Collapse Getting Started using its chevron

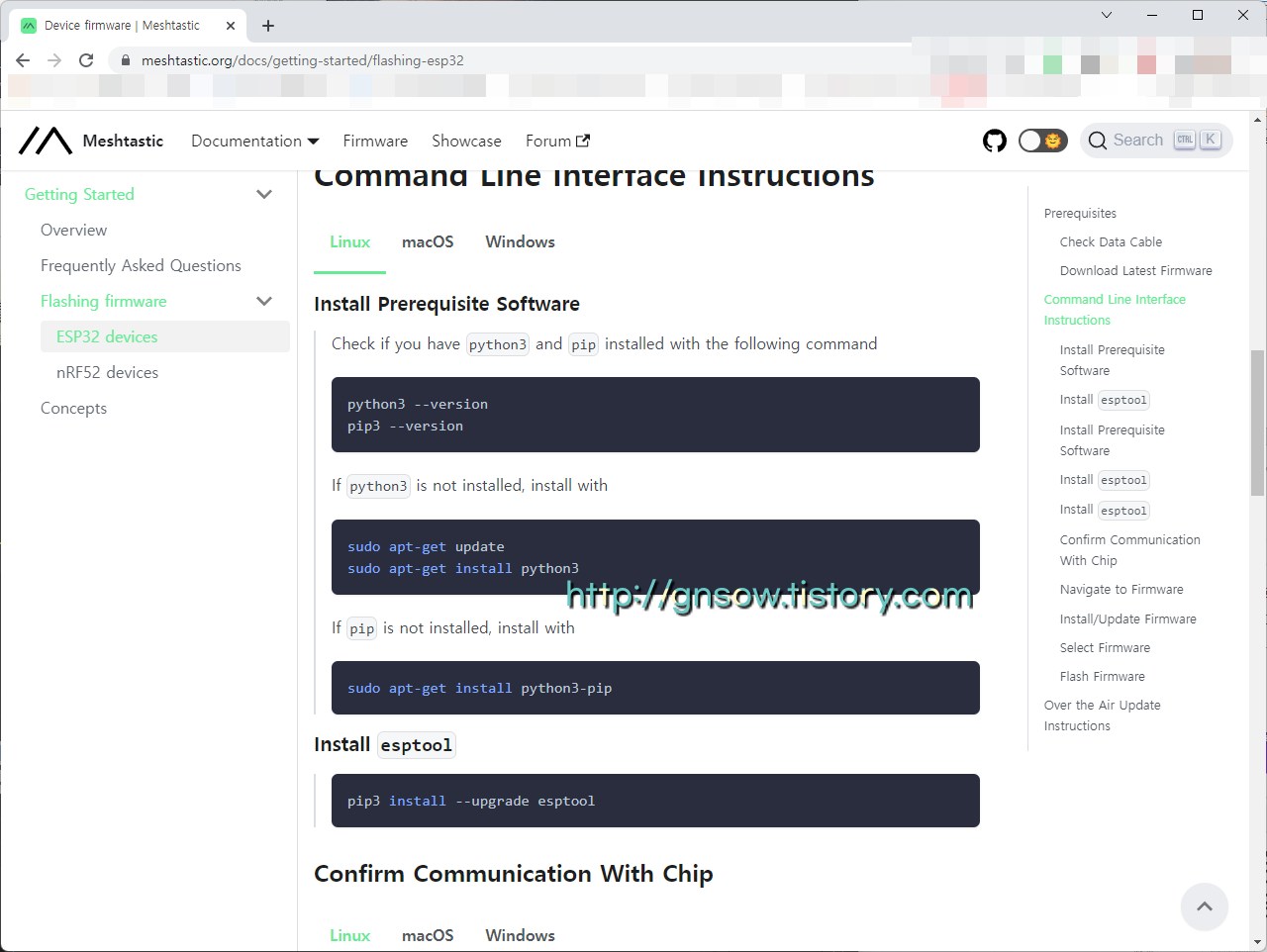tap(264, 194)
